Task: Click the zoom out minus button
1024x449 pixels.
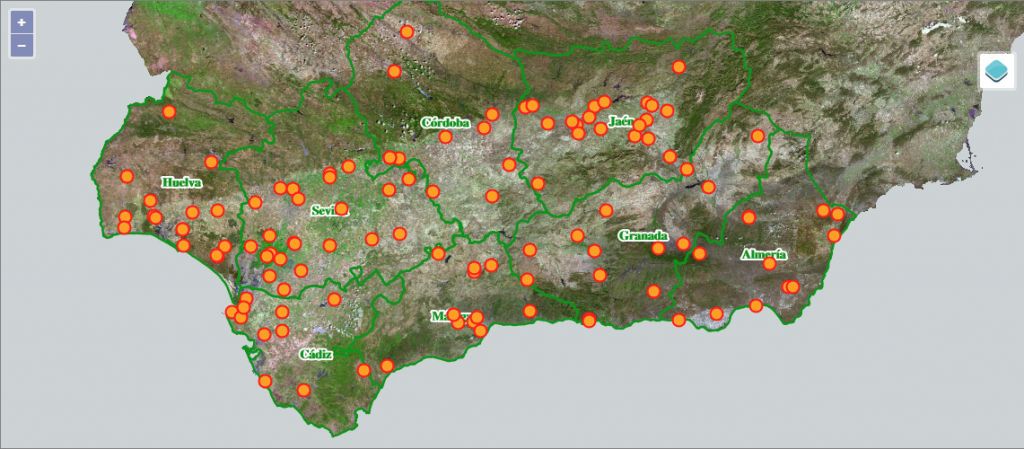Action: coord(22,46)
